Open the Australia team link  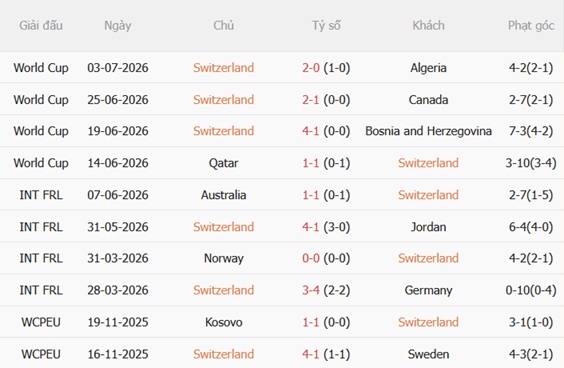223,195
